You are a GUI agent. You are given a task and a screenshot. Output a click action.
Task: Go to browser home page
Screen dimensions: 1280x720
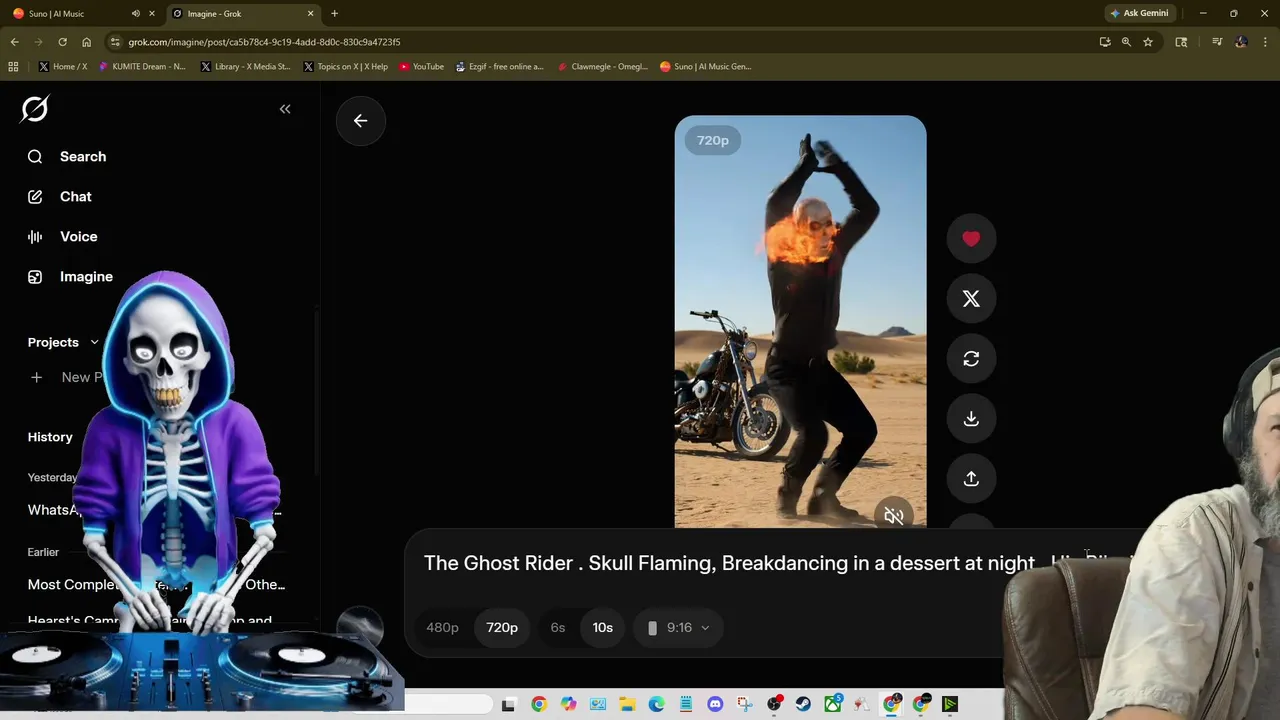[x=86, y=42]
